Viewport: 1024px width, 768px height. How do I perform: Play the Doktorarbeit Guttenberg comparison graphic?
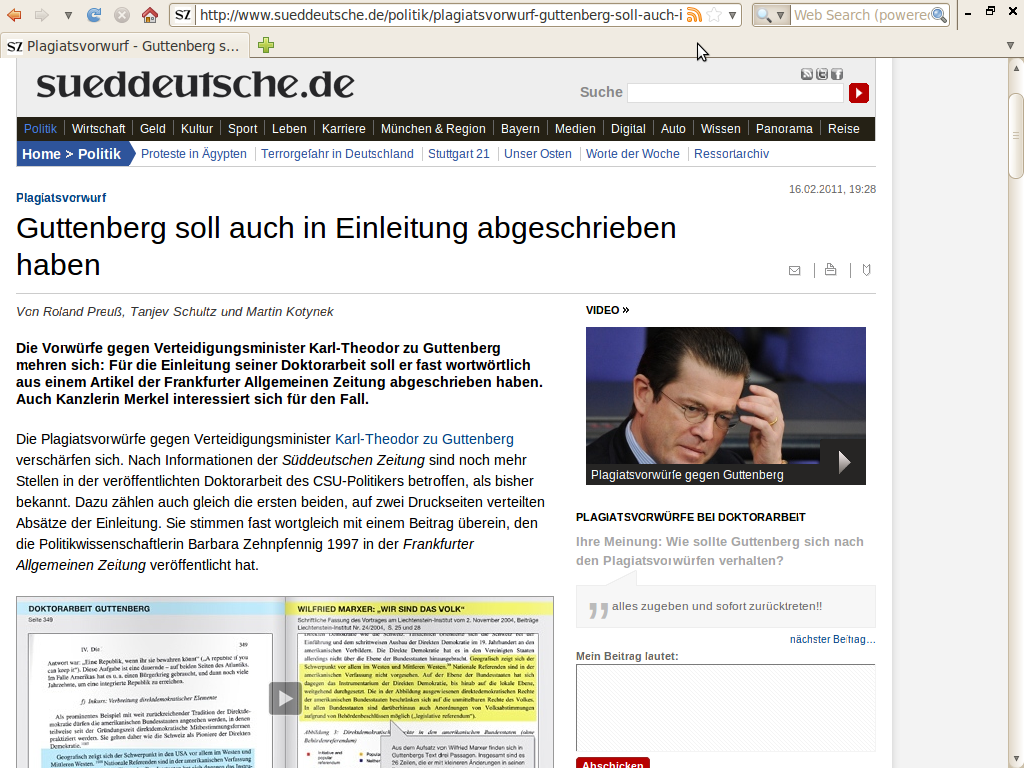(x=285, y=699)
